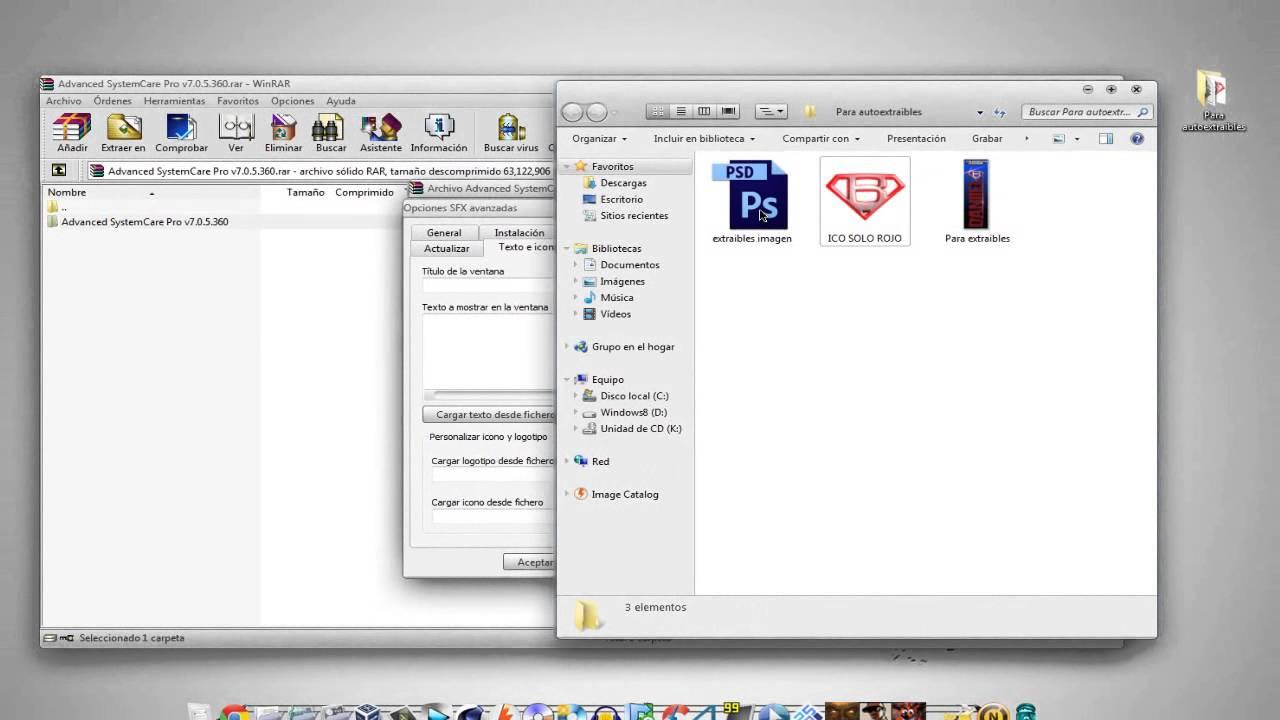The height and width of the screenshot is (720, 1280).
Task: Switch to the Actualizar tab
Action: [446, 248]
